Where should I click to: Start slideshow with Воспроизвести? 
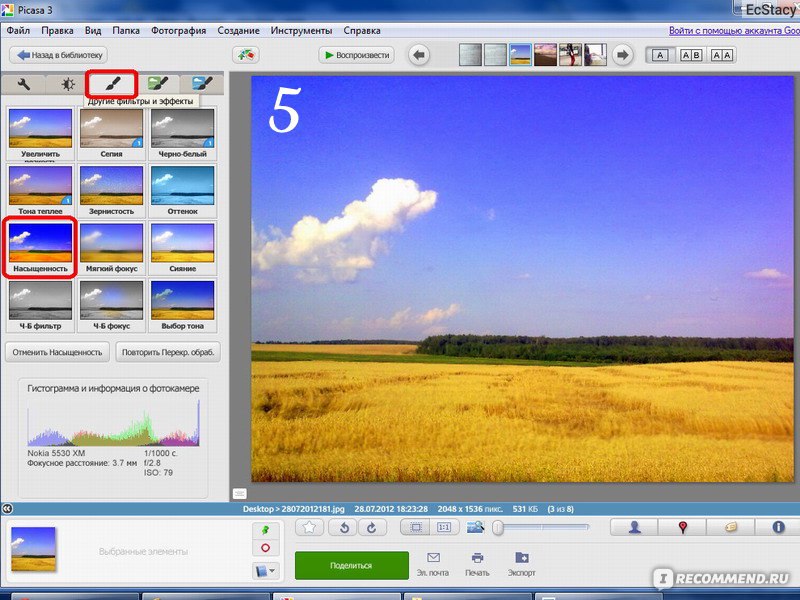pyautogui.click(x=357, y=55)
